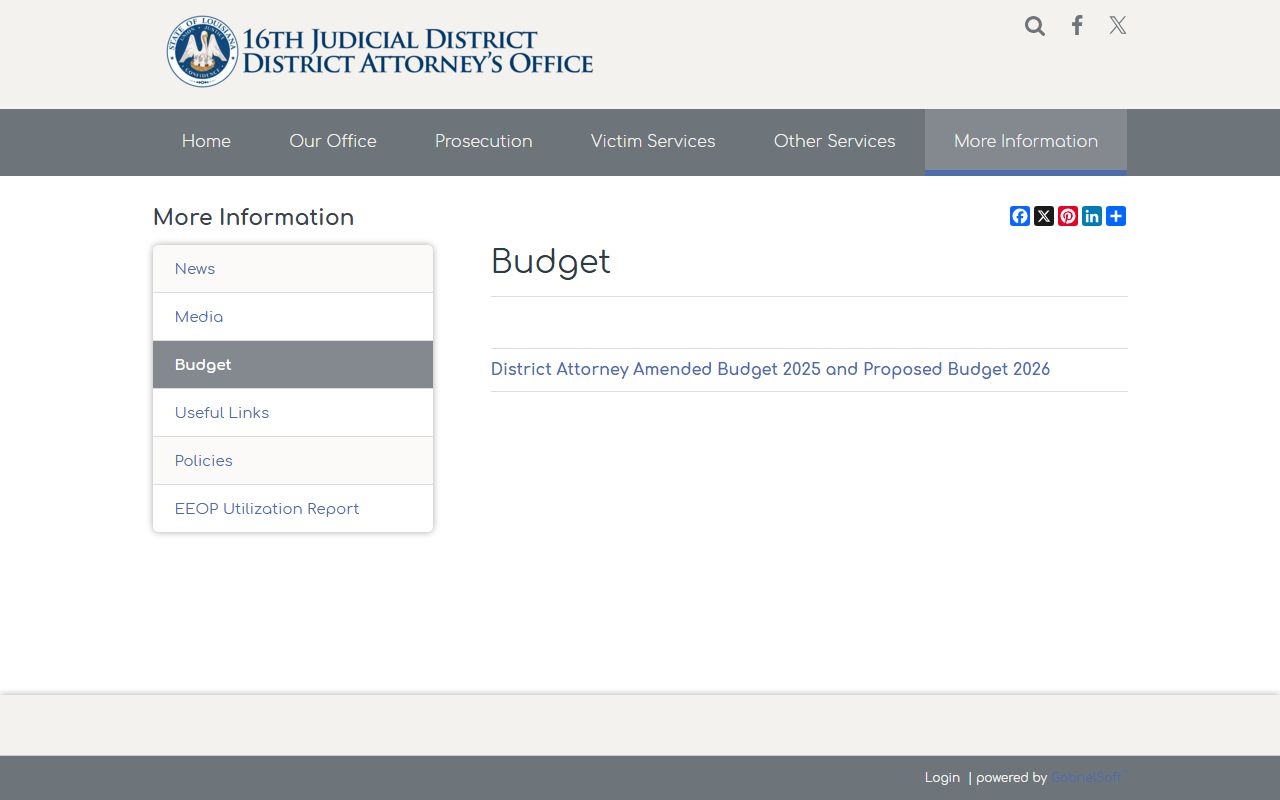Select Budget in the sidebar

293,365
